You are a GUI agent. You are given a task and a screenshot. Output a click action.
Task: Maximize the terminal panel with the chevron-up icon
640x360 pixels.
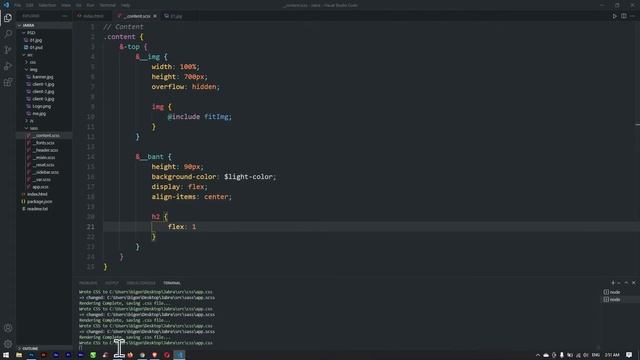pyautogui.click(x=626, y=282)
